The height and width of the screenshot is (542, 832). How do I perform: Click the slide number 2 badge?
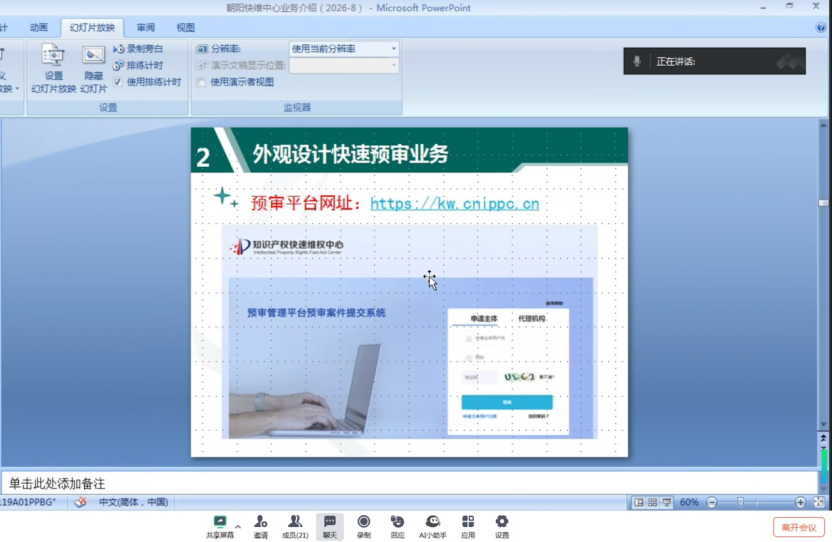(203, 157)
